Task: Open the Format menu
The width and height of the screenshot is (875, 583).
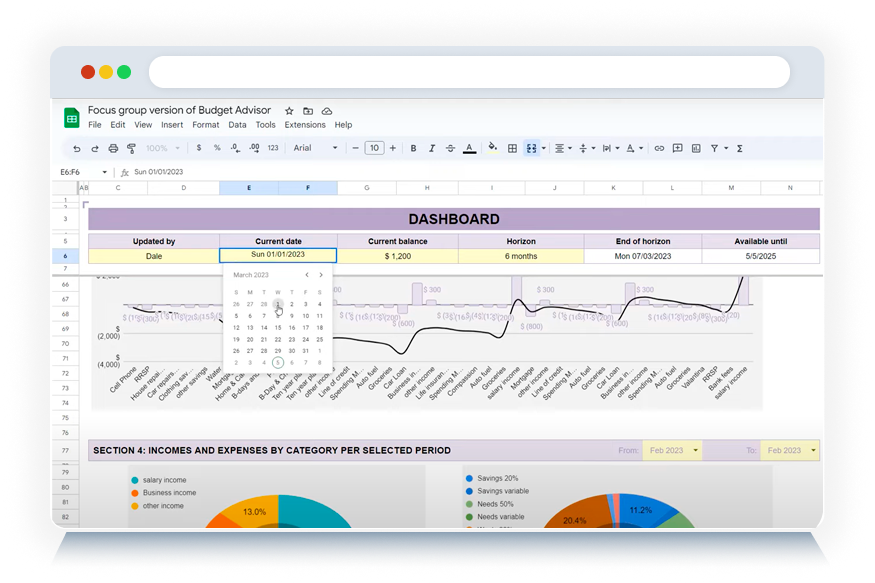Action: tap(206, 125)
